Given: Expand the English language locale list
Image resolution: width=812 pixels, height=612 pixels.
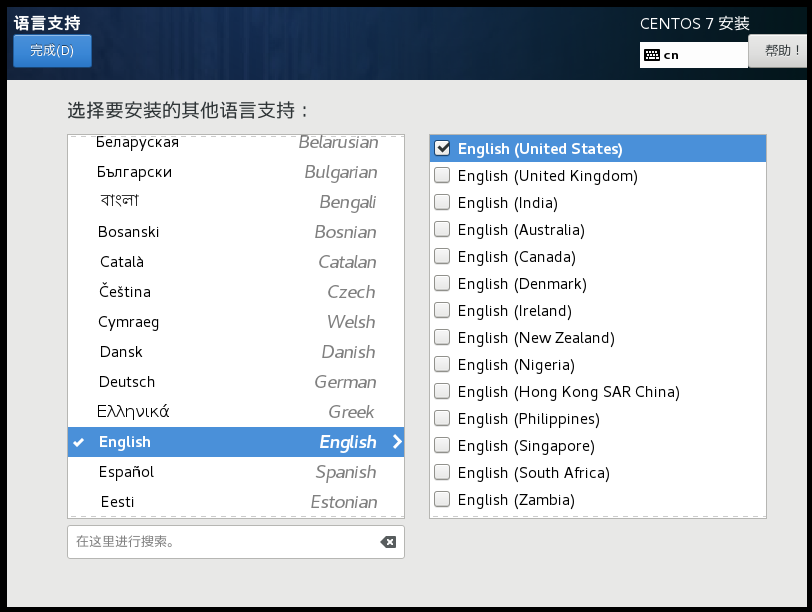Looking at the screenshot, I should click(395, 442).
